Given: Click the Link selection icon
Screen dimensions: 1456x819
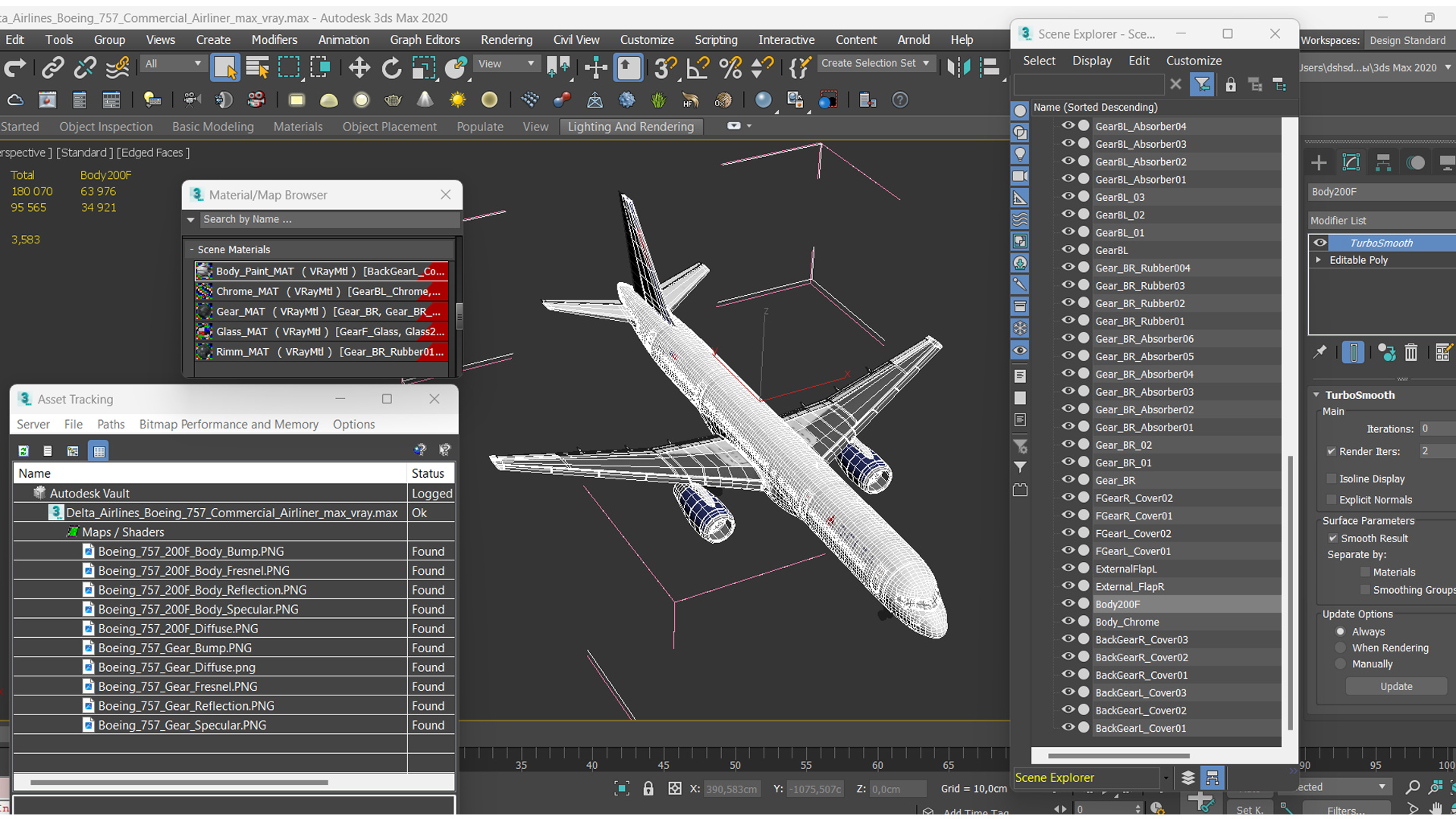Looking at the screenshot, I should [x=52, y=67].
